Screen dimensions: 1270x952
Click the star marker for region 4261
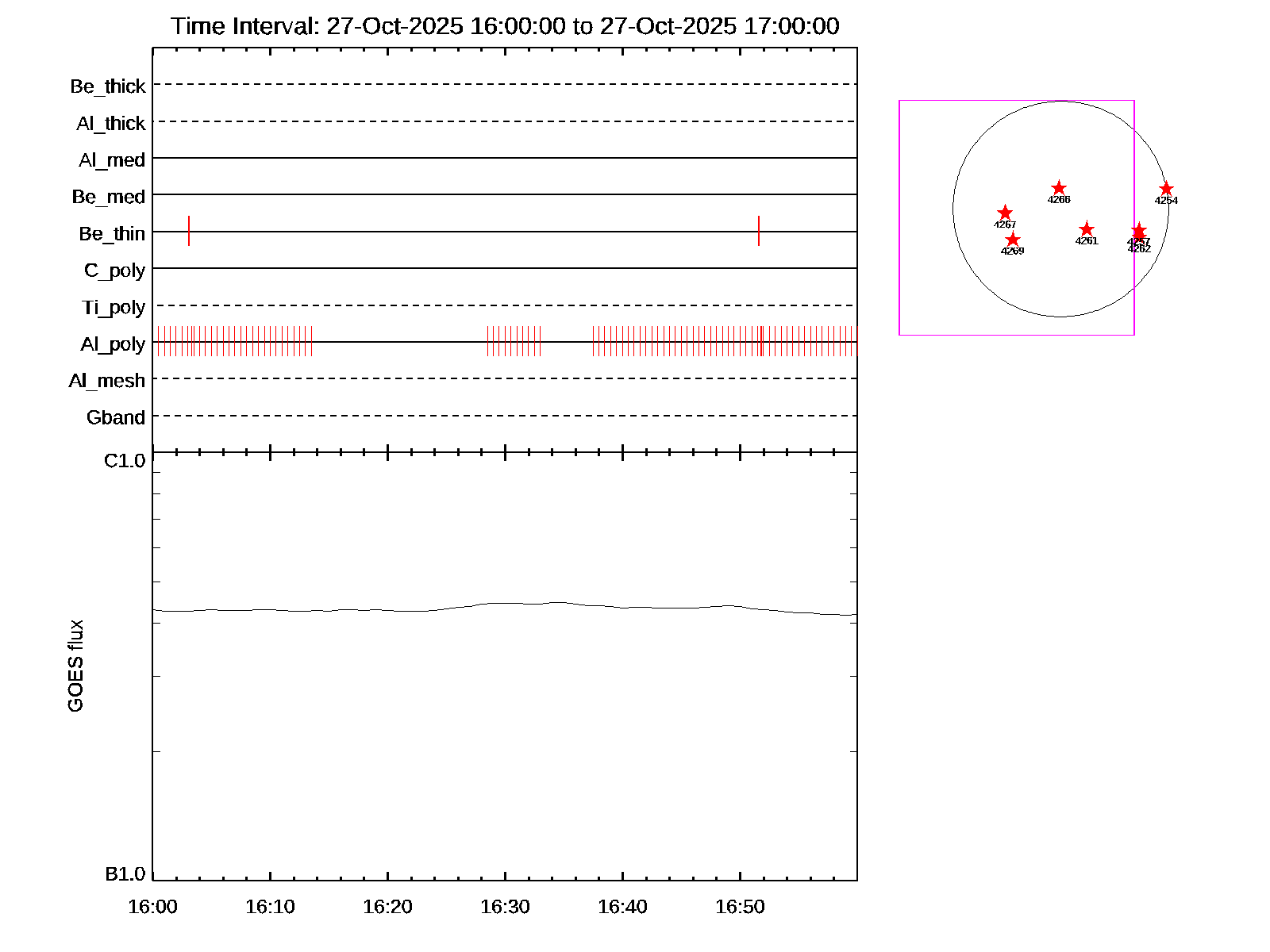point(1087,229)
